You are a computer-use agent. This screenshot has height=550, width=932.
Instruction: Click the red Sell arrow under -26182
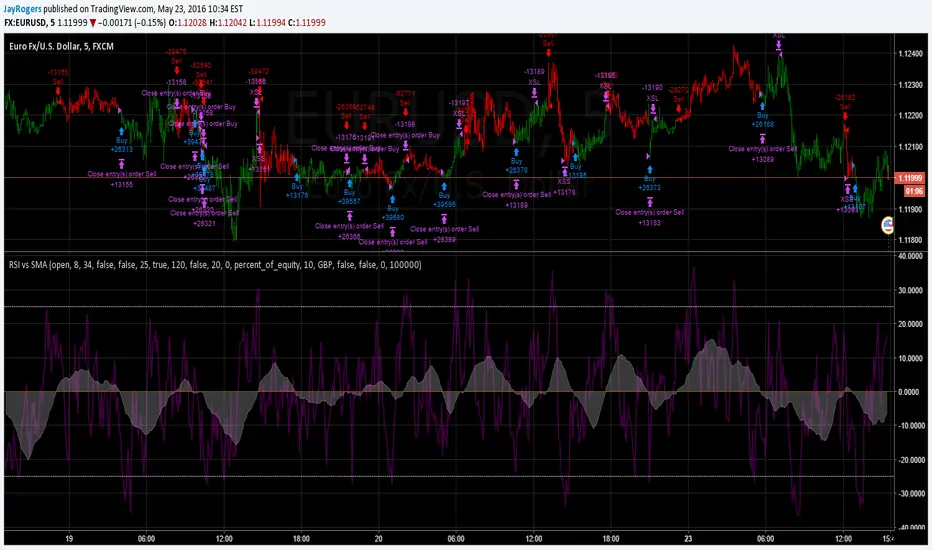845,117
